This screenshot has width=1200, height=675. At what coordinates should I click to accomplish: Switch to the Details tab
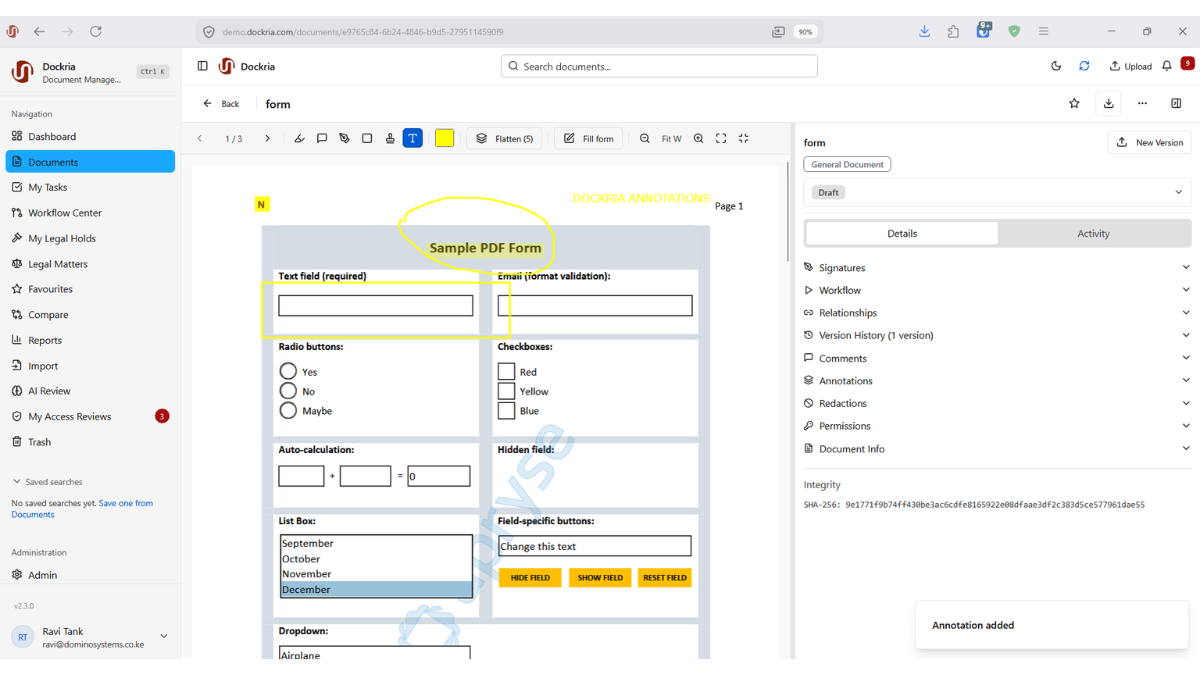pos(902,233)
